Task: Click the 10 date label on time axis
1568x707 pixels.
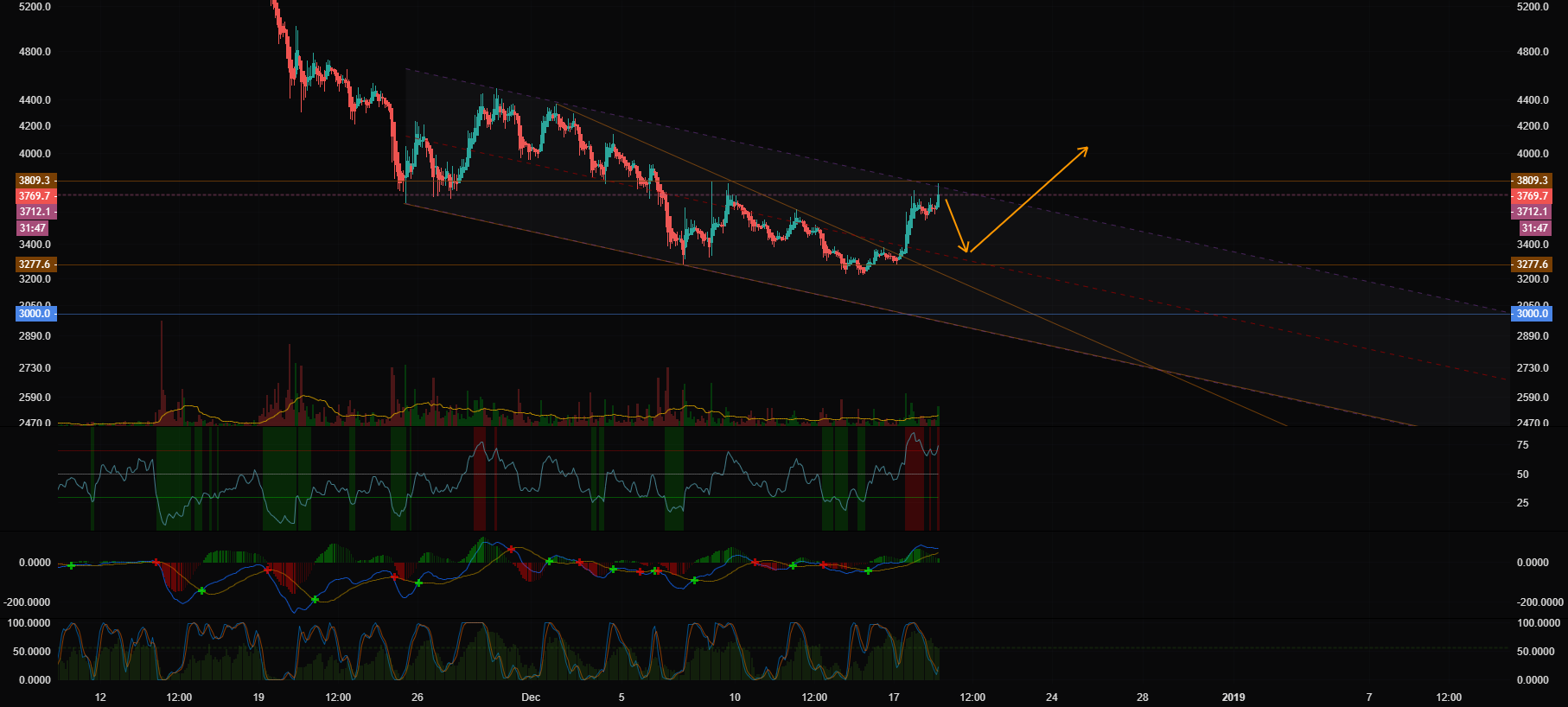Action: coord(735,697)
